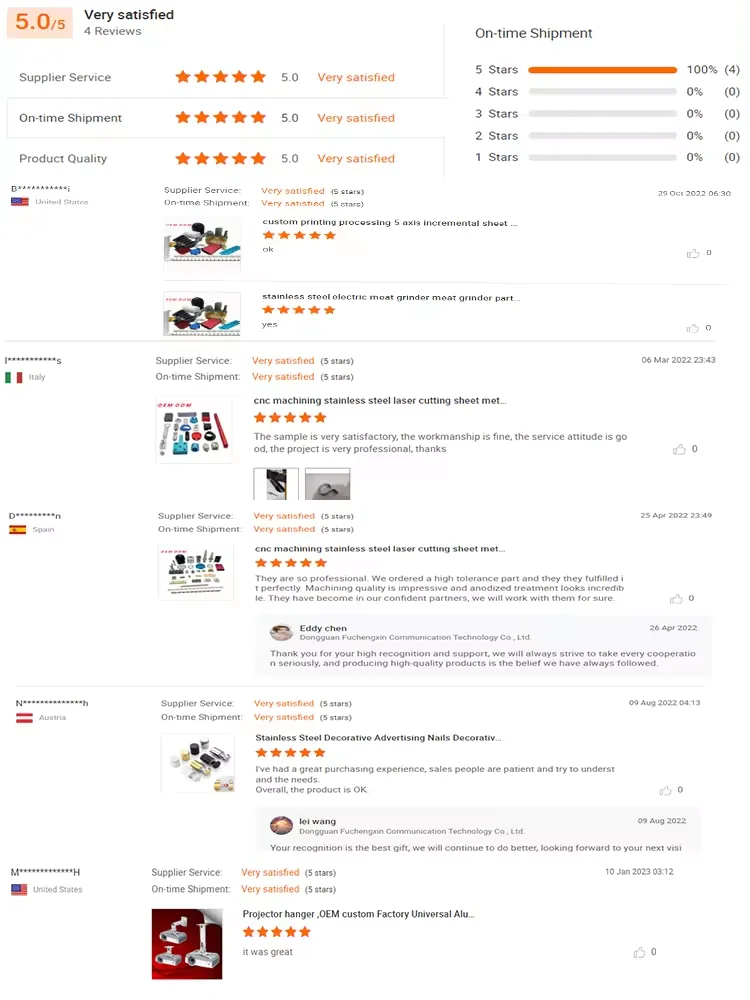The width and height of the screenshot is (750, 1000).
Task: Switch to On-time Shipment rating row
Action: pyautogui.click(x=225, y=118)
